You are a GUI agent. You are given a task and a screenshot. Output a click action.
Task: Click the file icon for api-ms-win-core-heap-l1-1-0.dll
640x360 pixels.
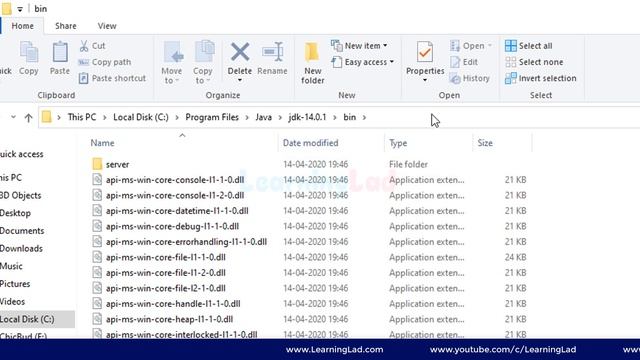pyautogui.click(x=97, y=319)
